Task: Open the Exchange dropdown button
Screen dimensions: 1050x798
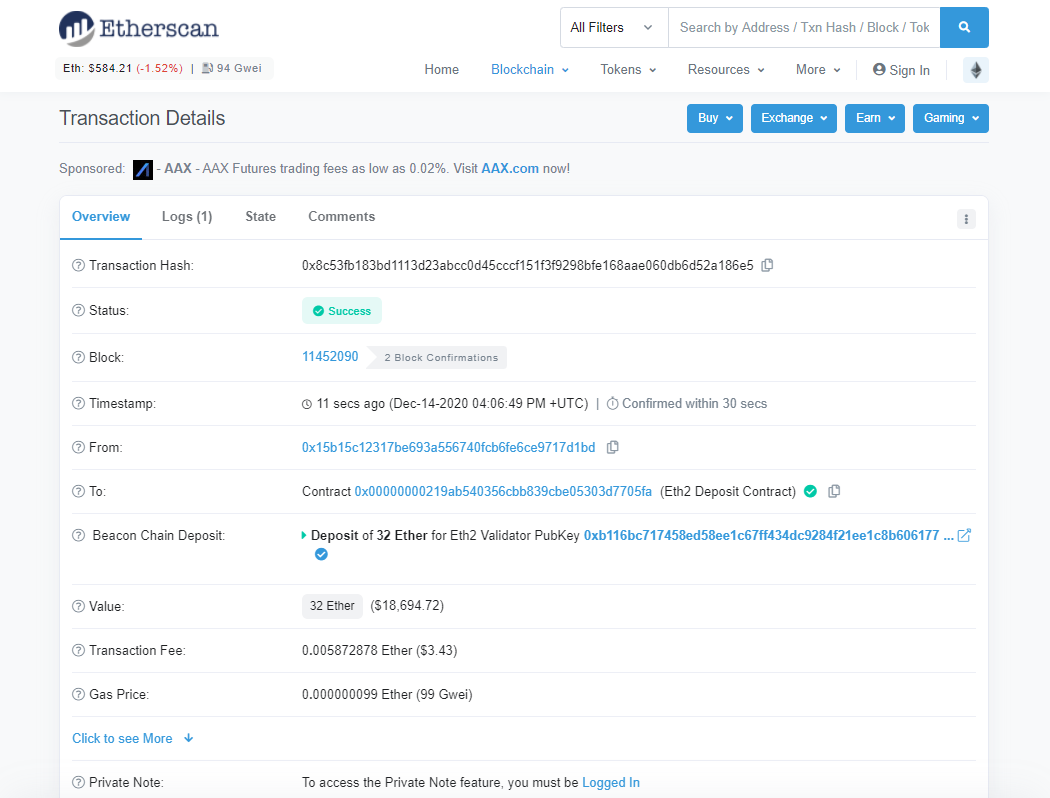Action: [793, 118]
